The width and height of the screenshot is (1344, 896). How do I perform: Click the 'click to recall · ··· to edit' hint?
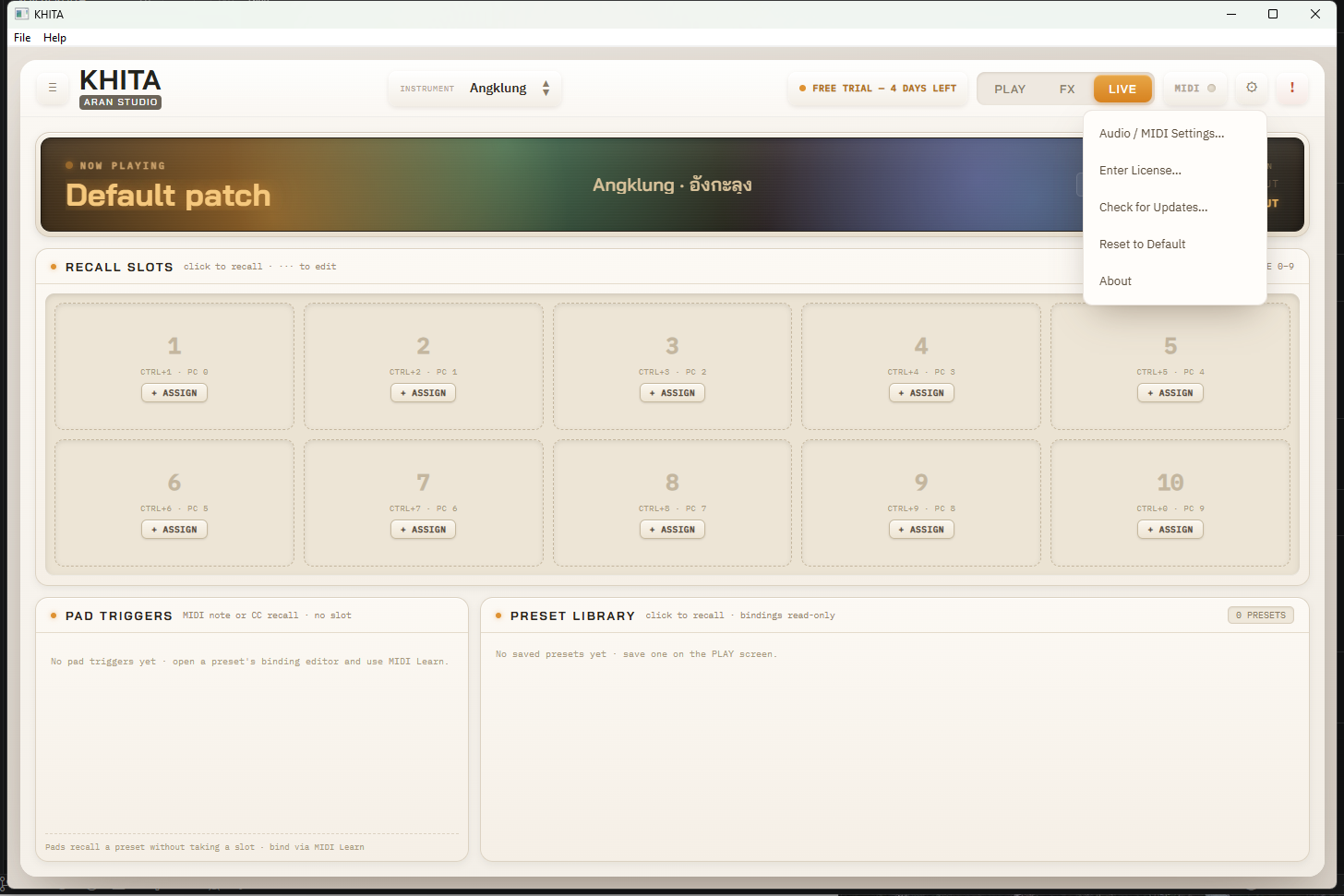[259, 267]
